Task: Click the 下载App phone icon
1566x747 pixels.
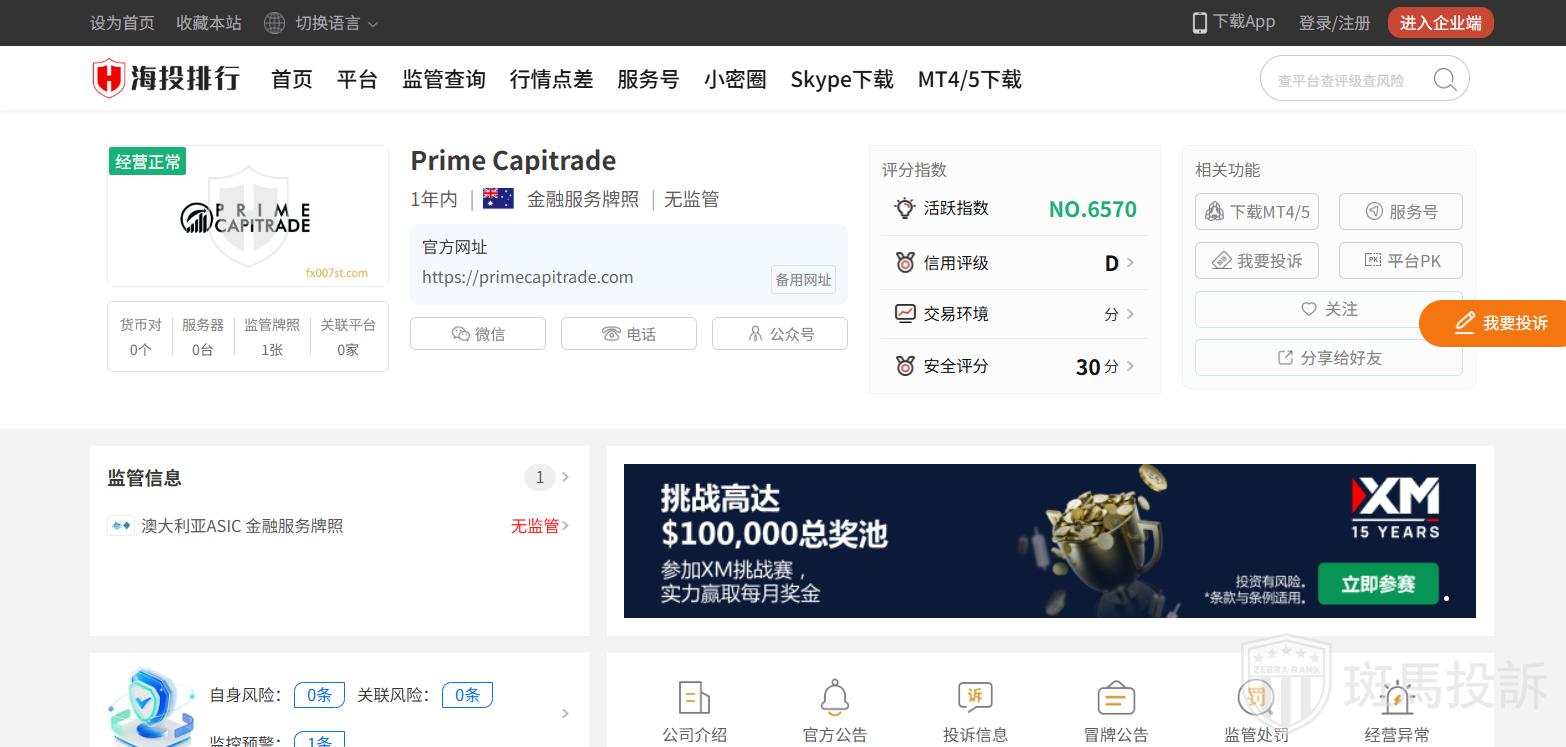Action: [x=1199, y=23]
